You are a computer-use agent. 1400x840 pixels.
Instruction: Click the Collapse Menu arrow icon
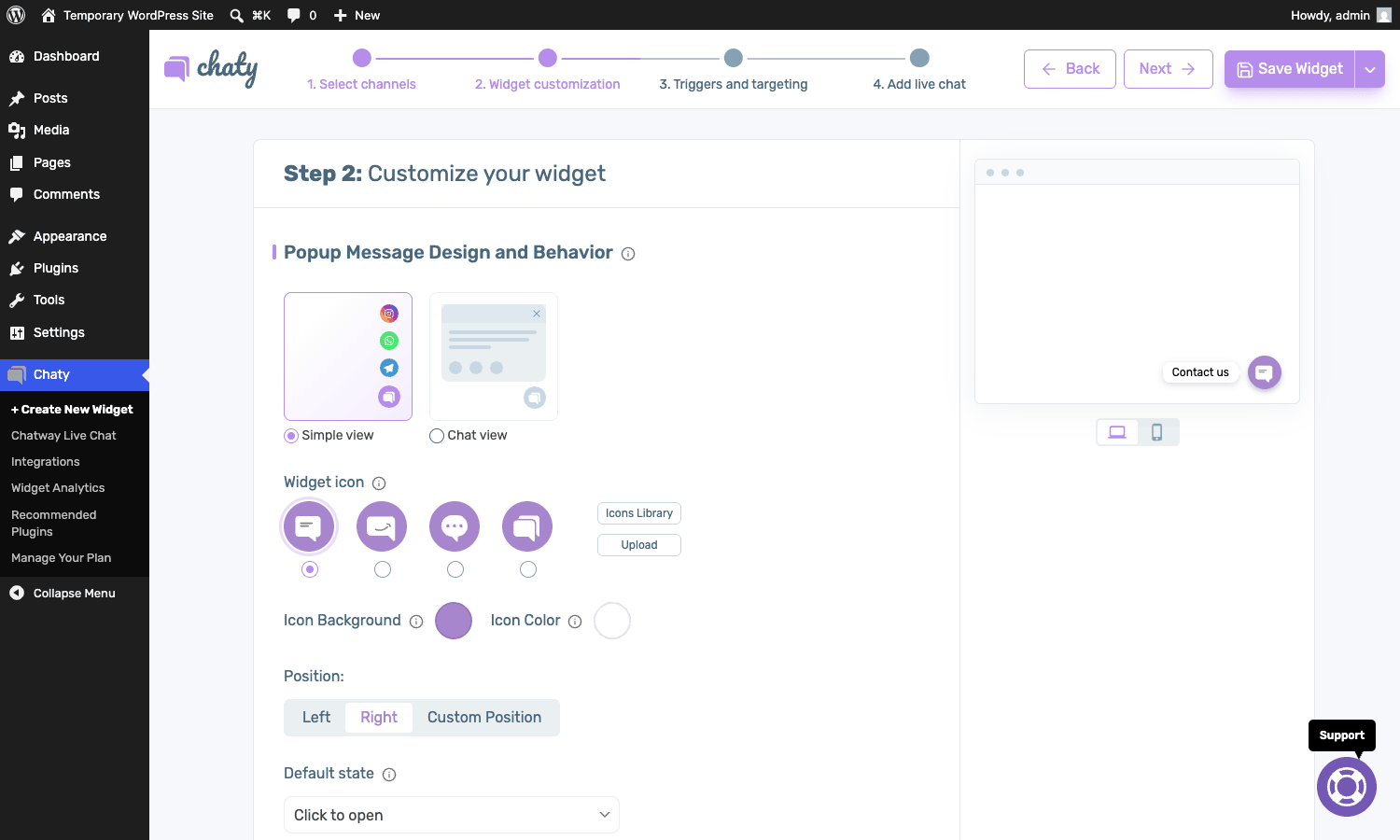17,593
